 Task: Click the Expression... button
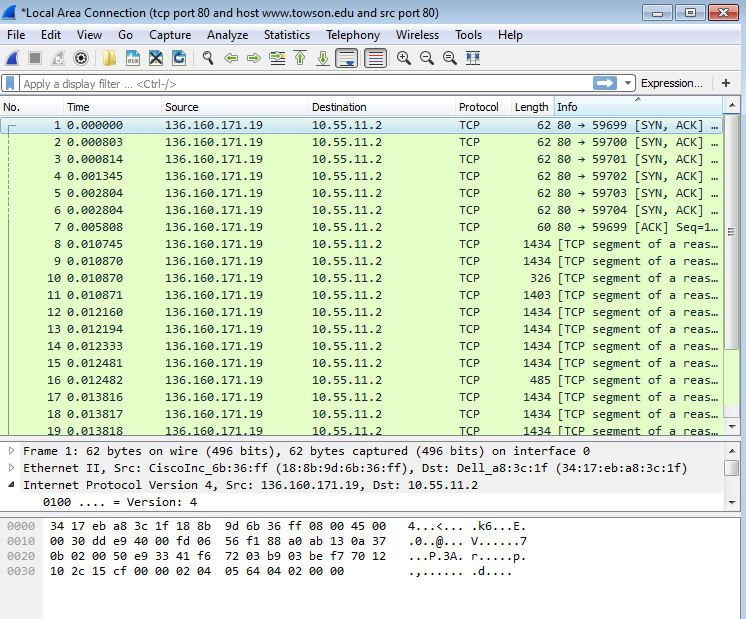(671, 83)
